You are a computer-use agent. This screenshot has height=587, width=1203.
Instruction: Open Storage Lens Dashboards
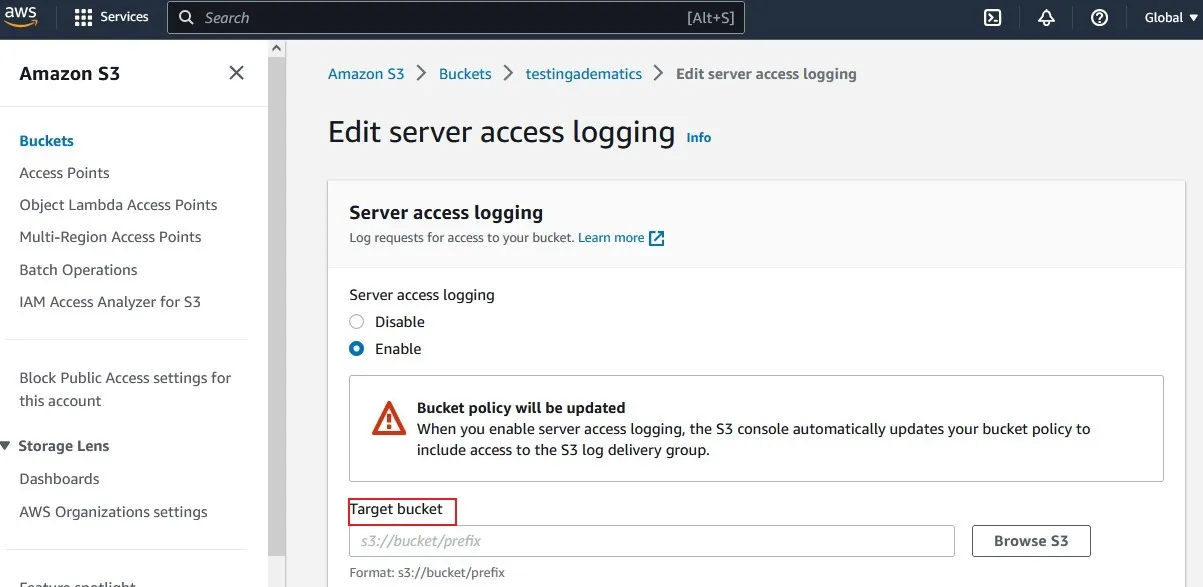pyautogui.click(x=59, y=479)
